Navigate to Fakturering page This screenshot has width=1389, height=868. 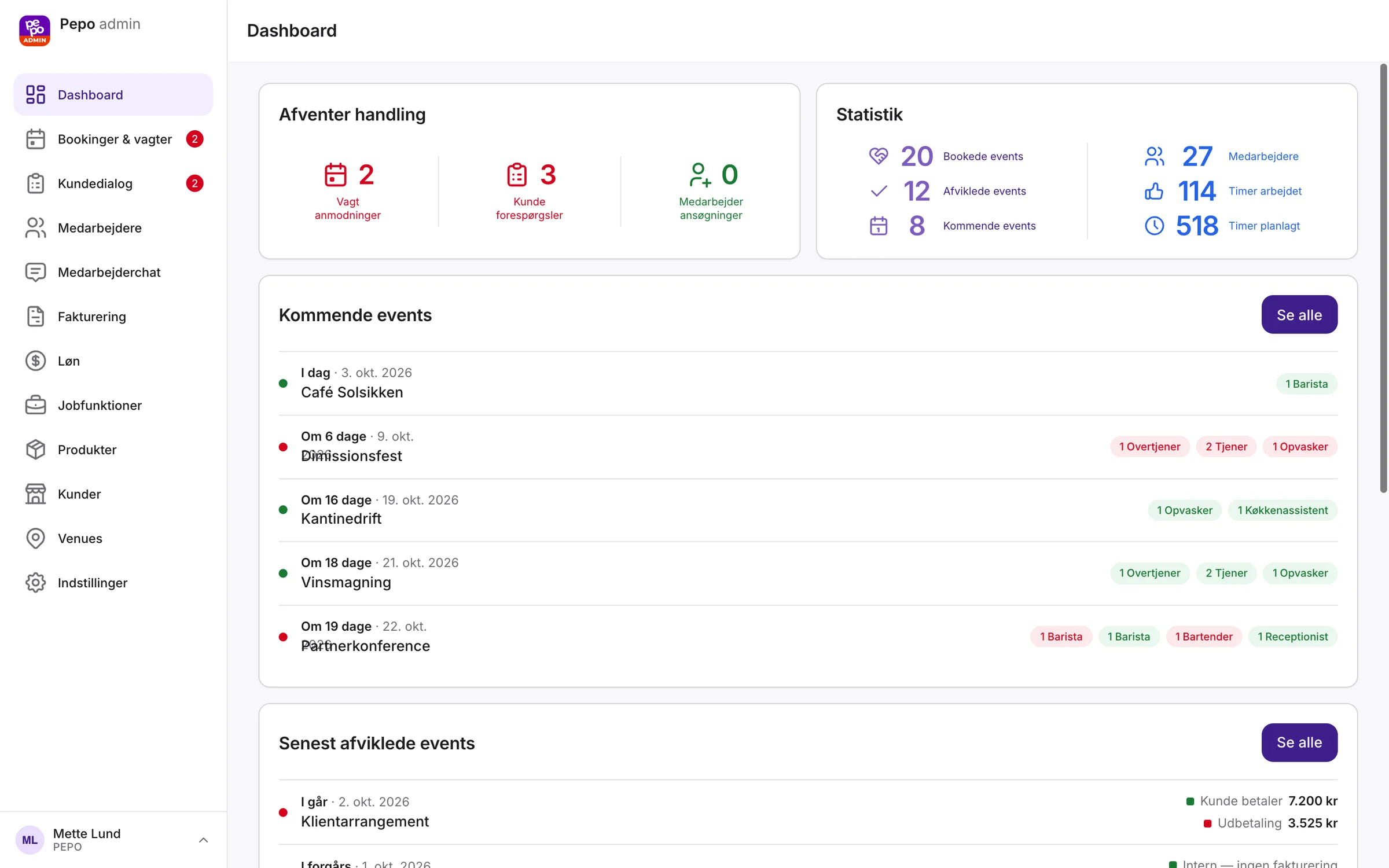coord(113,317)
